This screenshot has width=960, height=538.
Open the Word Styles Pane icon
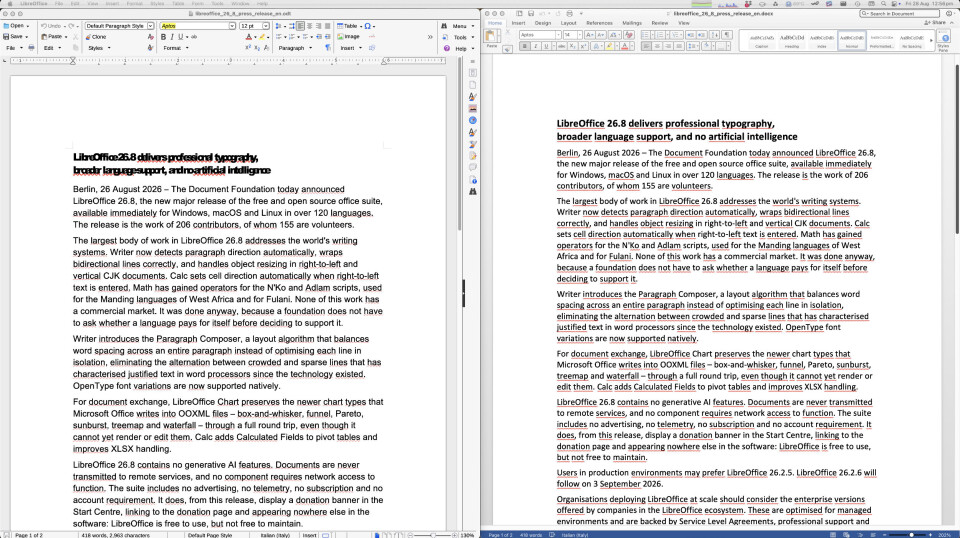tap(943, 39)
